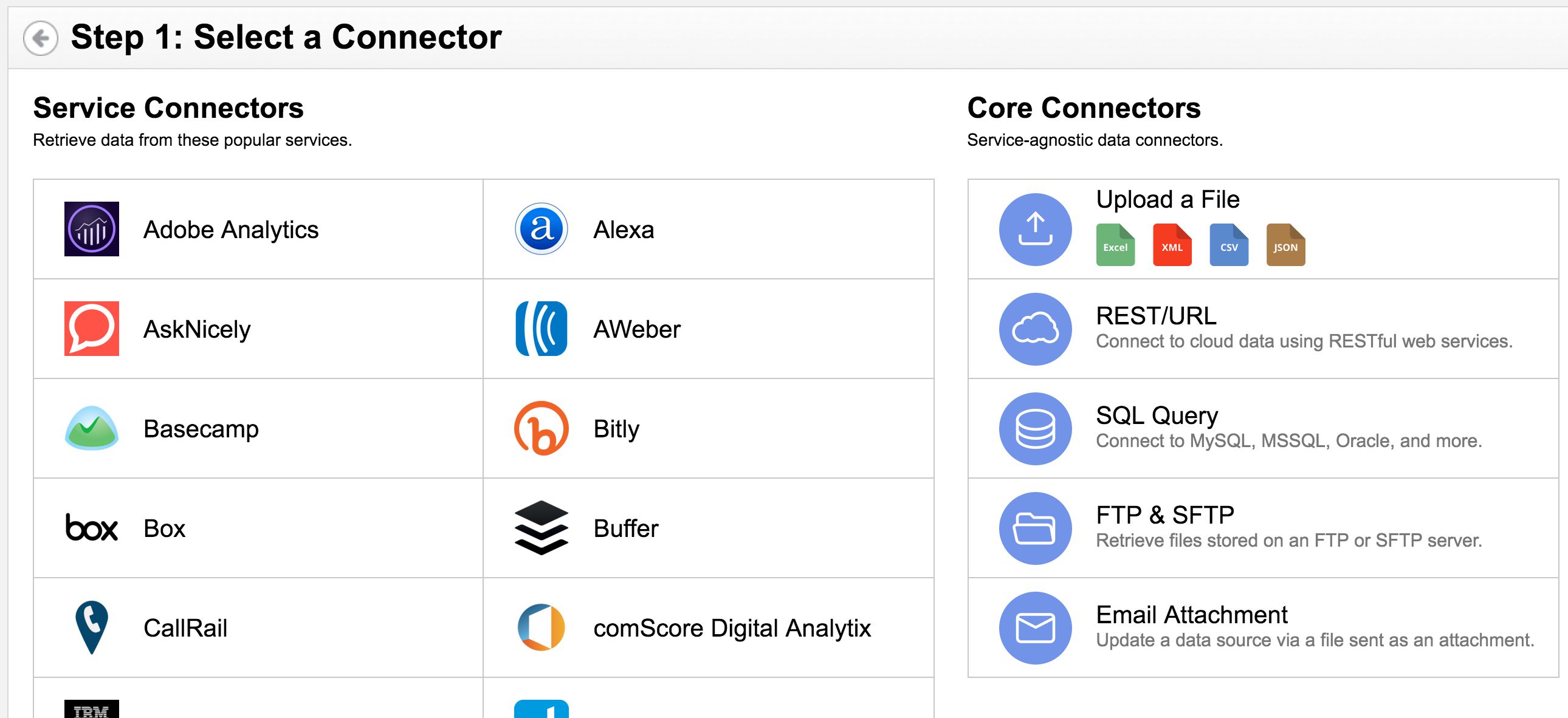
Task: Click the XML file type icon
Action: pos(1172,245)
